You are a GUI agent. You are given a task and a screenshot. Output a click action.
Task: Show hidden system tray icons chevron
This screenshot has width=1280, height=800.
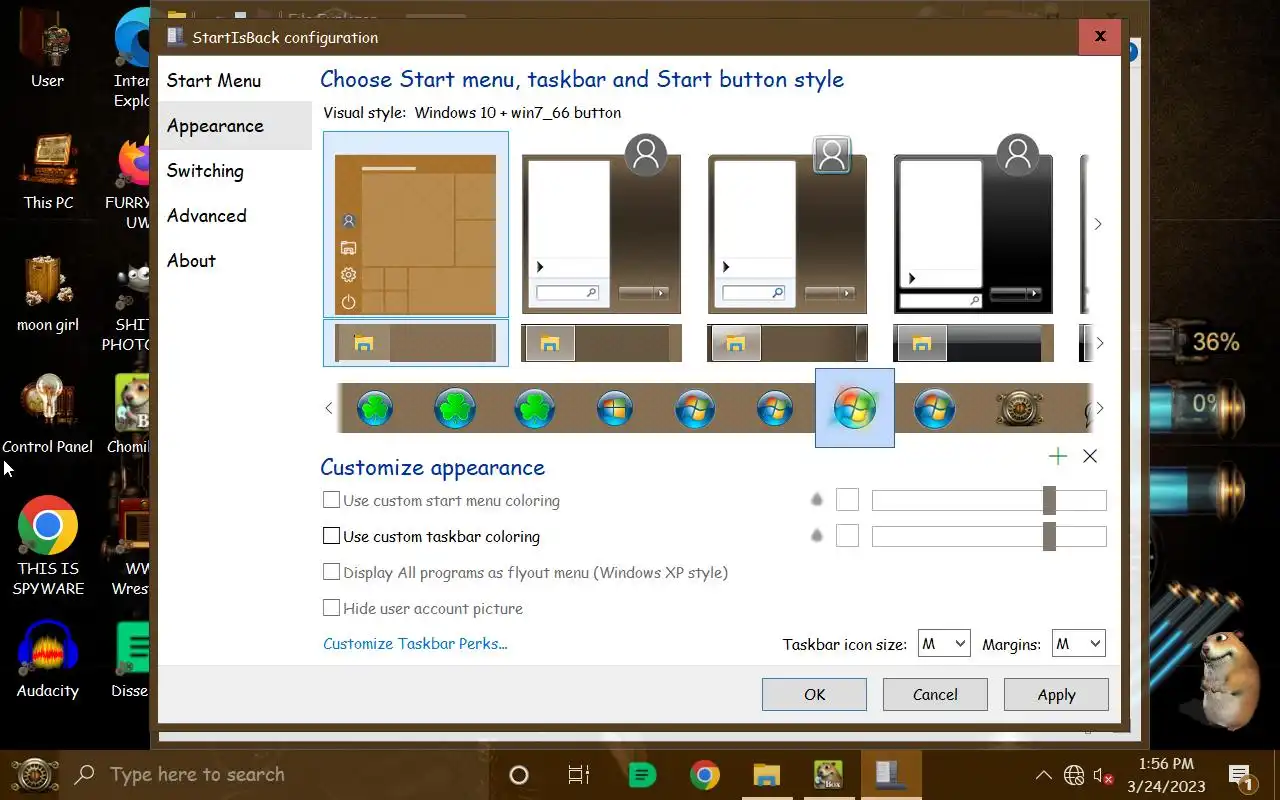pyautogui.click(x=1043, y=775)
